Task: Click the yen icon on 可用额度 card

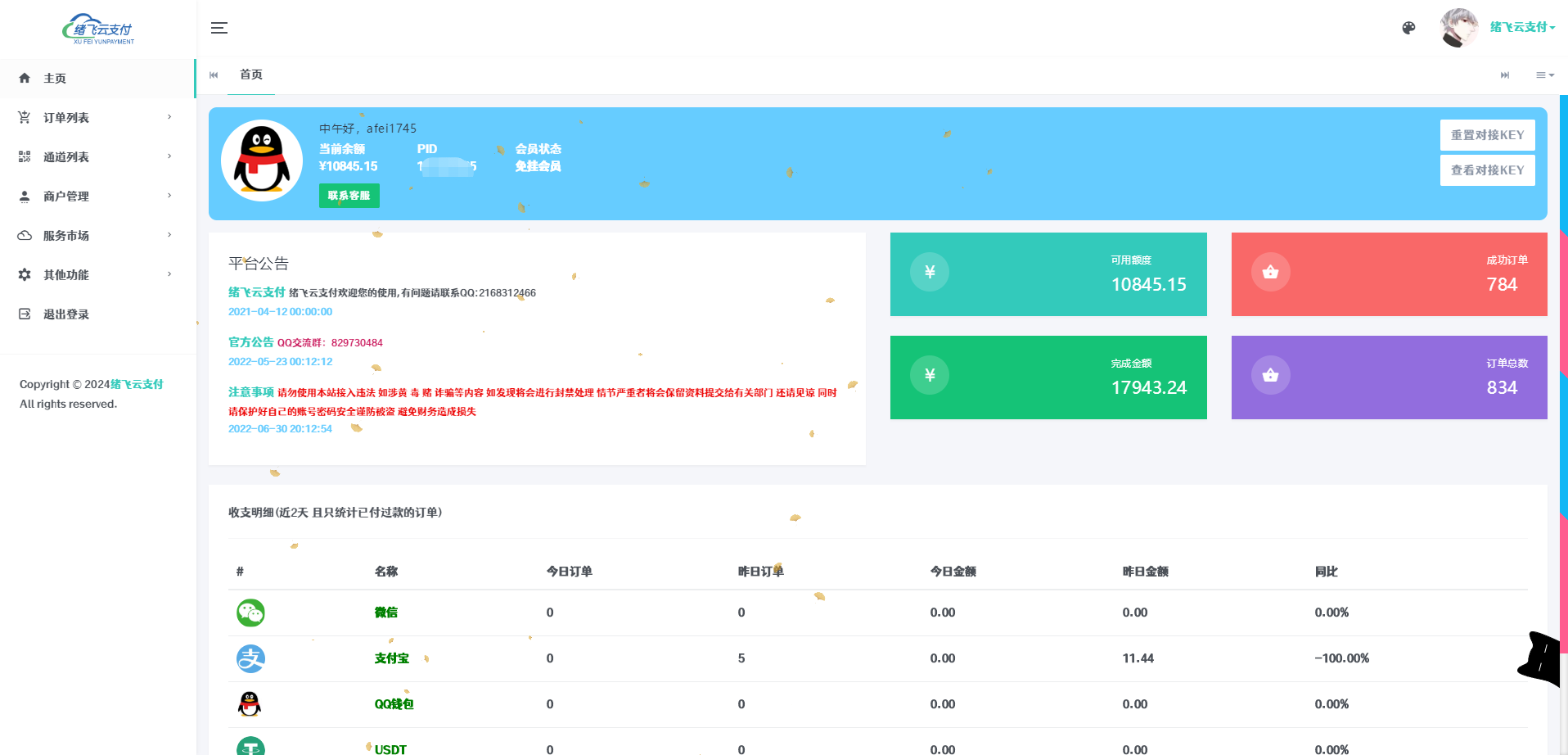Action: point(930,272)
